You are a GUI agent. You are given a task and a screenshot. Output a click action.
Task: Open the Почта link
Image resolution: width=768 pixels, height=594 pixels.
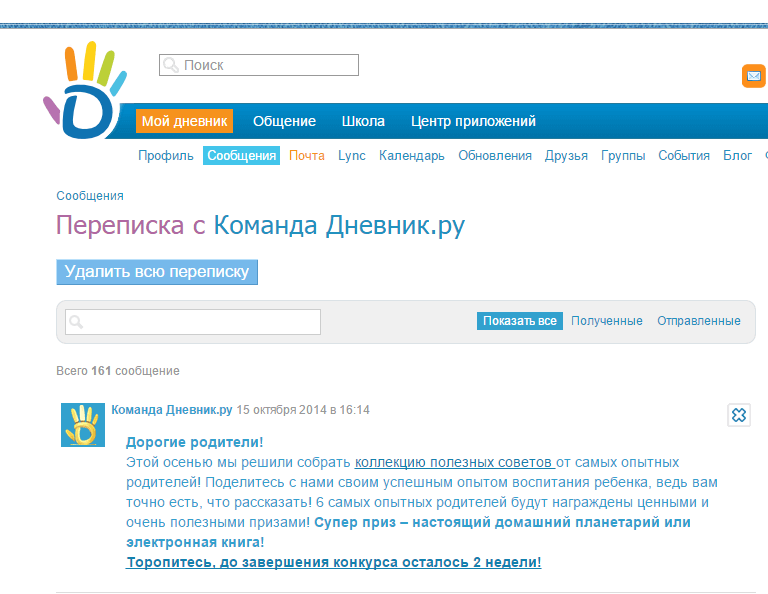point(307,155)
